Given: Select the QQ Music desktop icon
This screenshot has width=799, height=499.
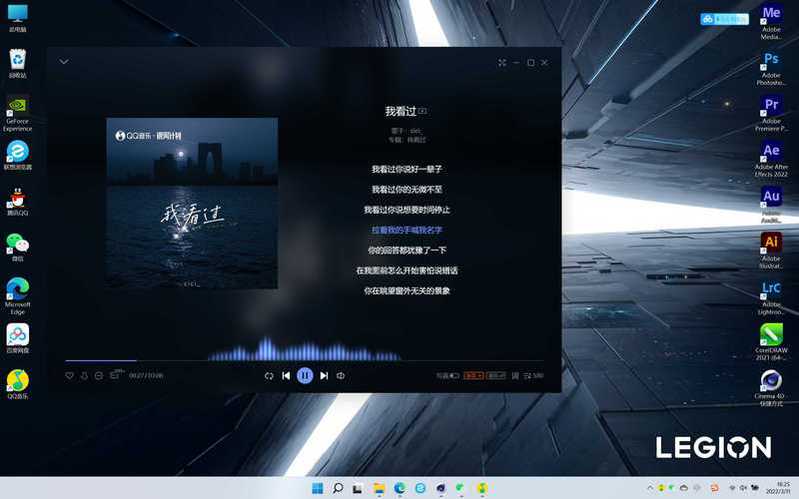Looking at the screenshot, I should click(x=17, y=385).
